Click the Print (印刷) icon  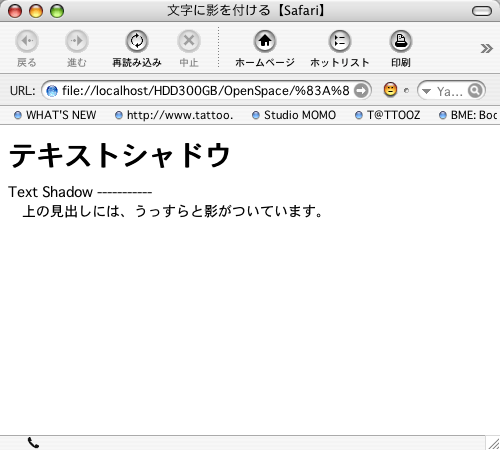point(401,41)
